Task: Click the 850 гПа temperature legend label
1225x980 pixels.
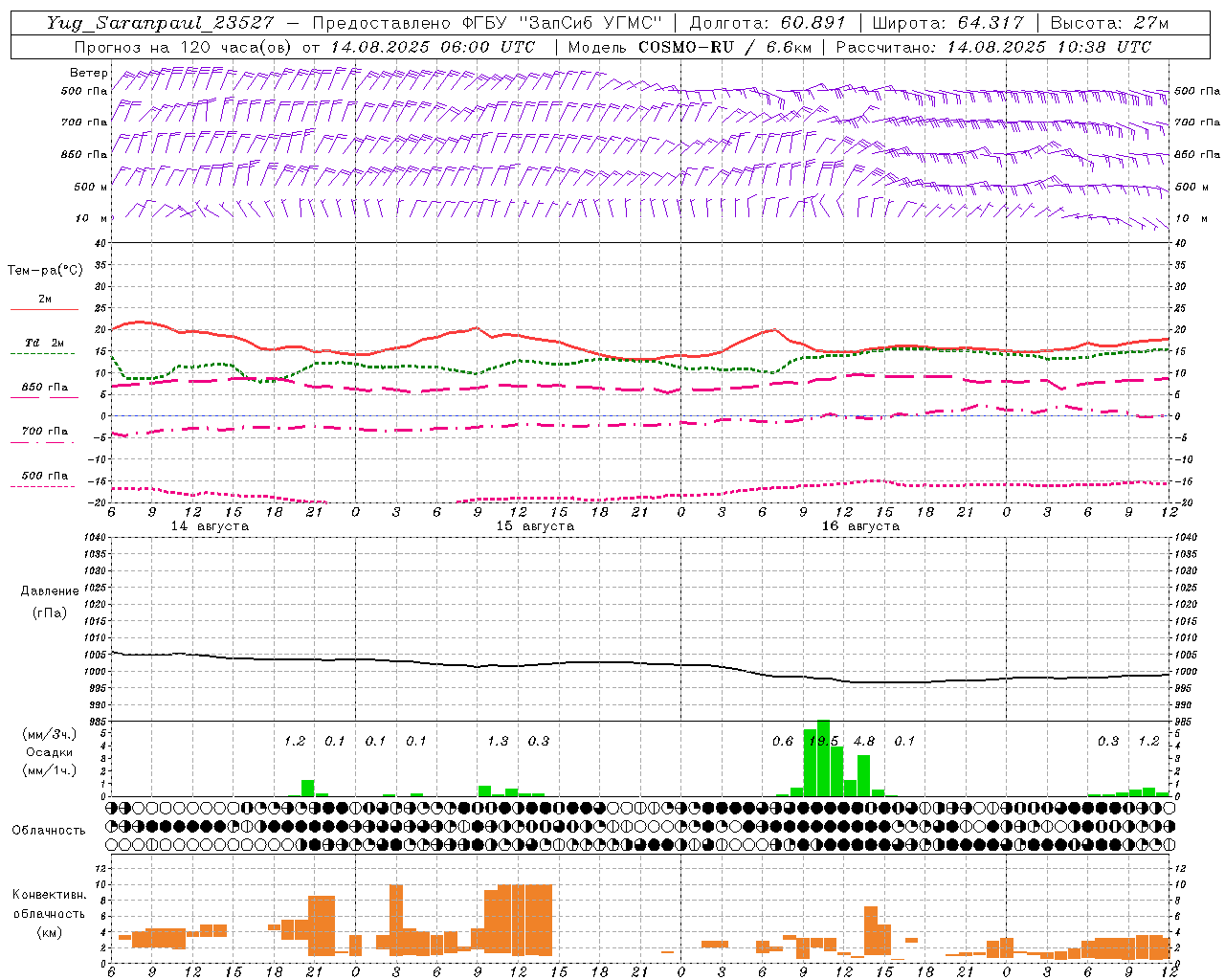Action: point(44,388)
